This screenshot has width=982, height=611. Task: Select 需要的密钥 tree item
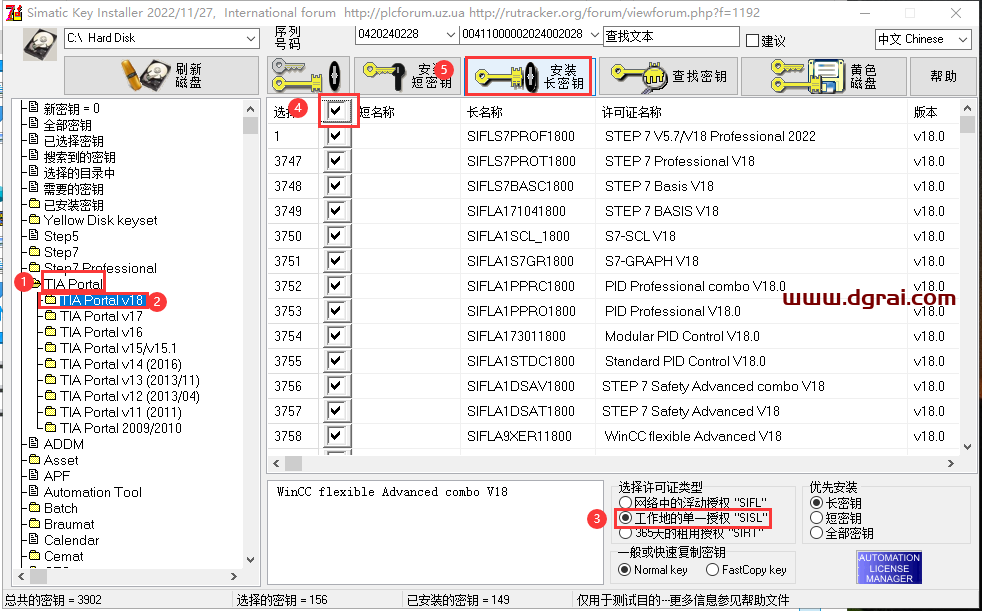coord(74,189)
